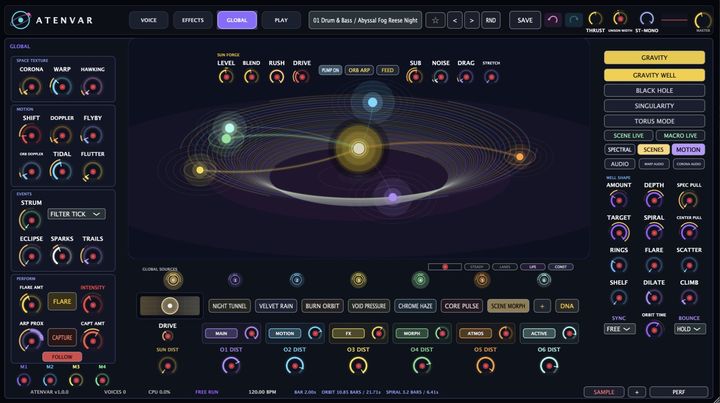The height and width of the screenshot is (403, 720).
Task: Select the light teal orb in the left cluster
Action: 230,128
